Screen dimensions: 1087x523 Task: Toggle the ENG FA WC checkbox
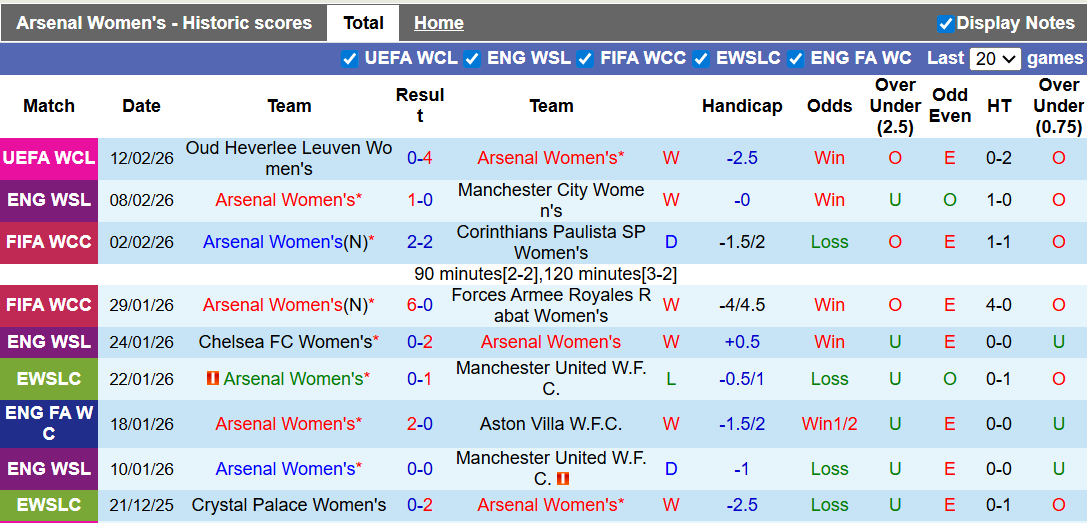click(795, 58)
